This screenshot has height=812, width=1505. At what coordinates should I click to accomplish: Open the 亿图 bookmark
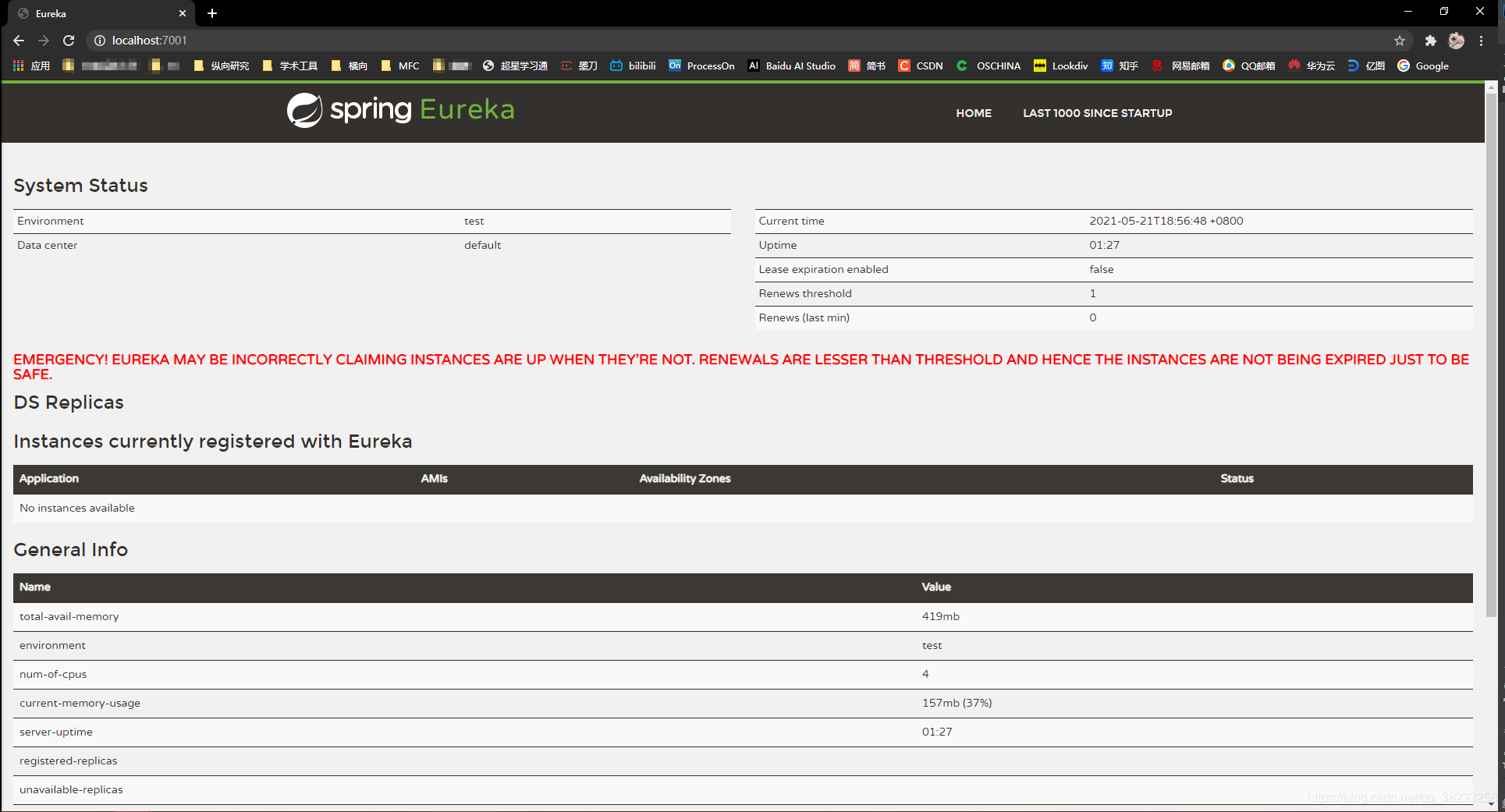[x=1366, y=66]
